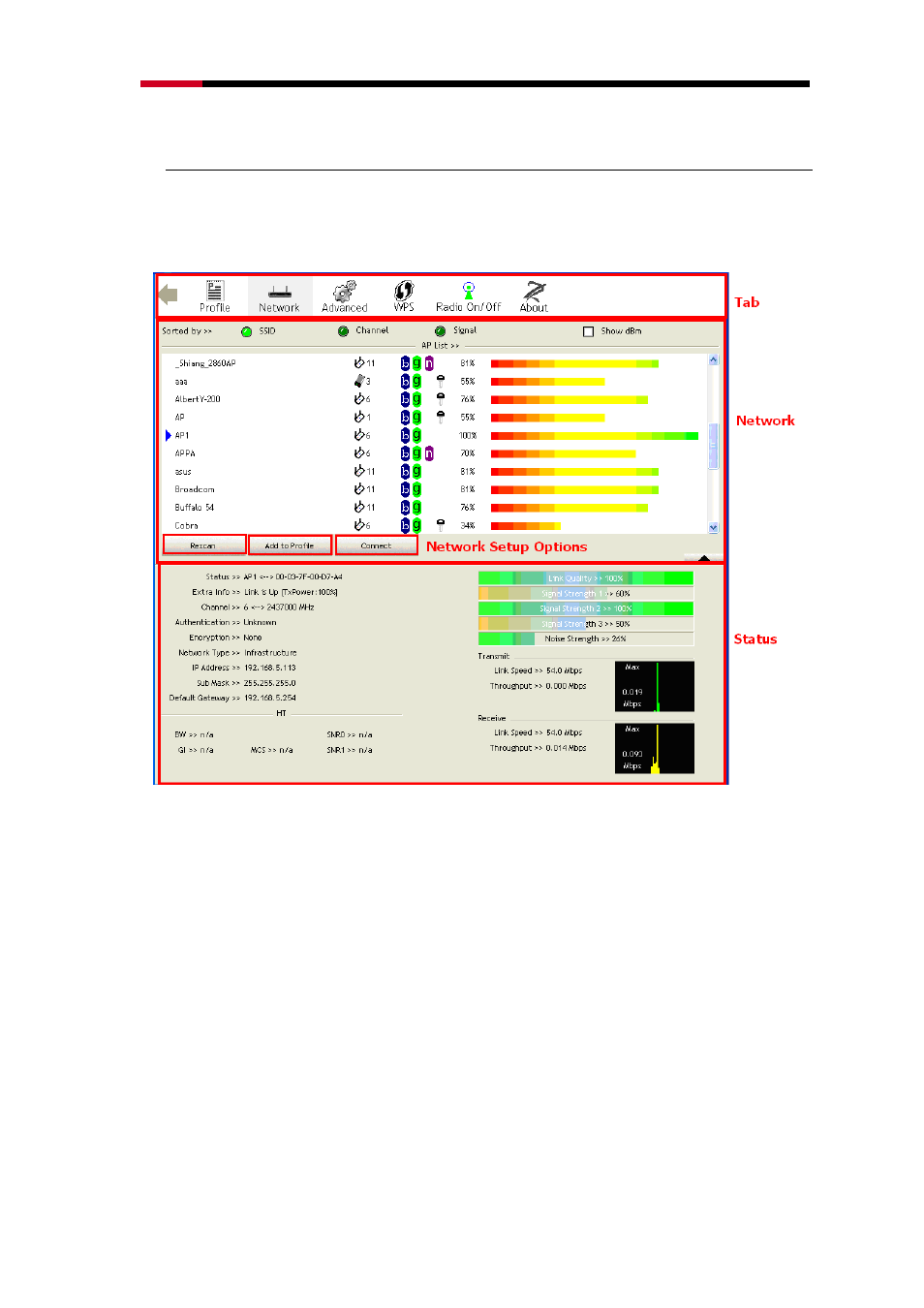Image resolution: width=924 pixels, height=1308 pixels.
Task: Click the Default Gateway value 192.168.5.254
Action: click(x=270, y=698)
